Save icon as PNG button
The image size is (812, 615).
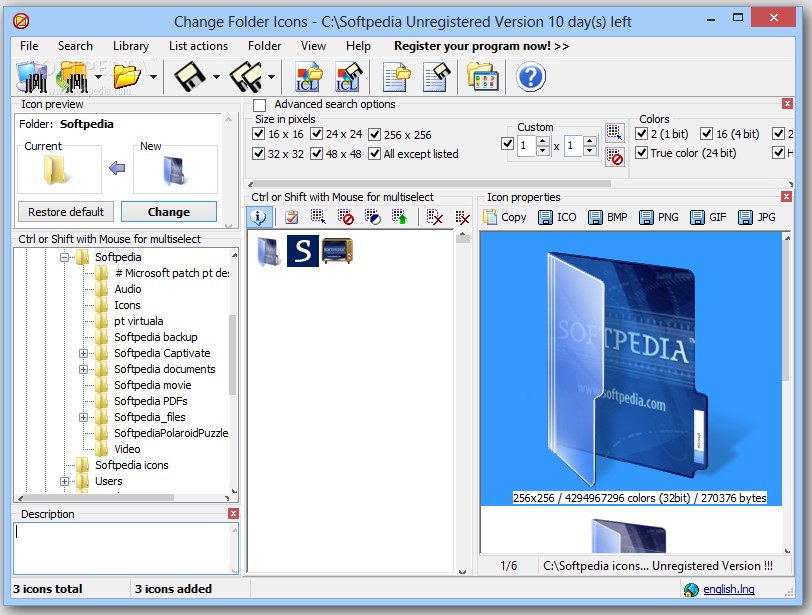659,217
